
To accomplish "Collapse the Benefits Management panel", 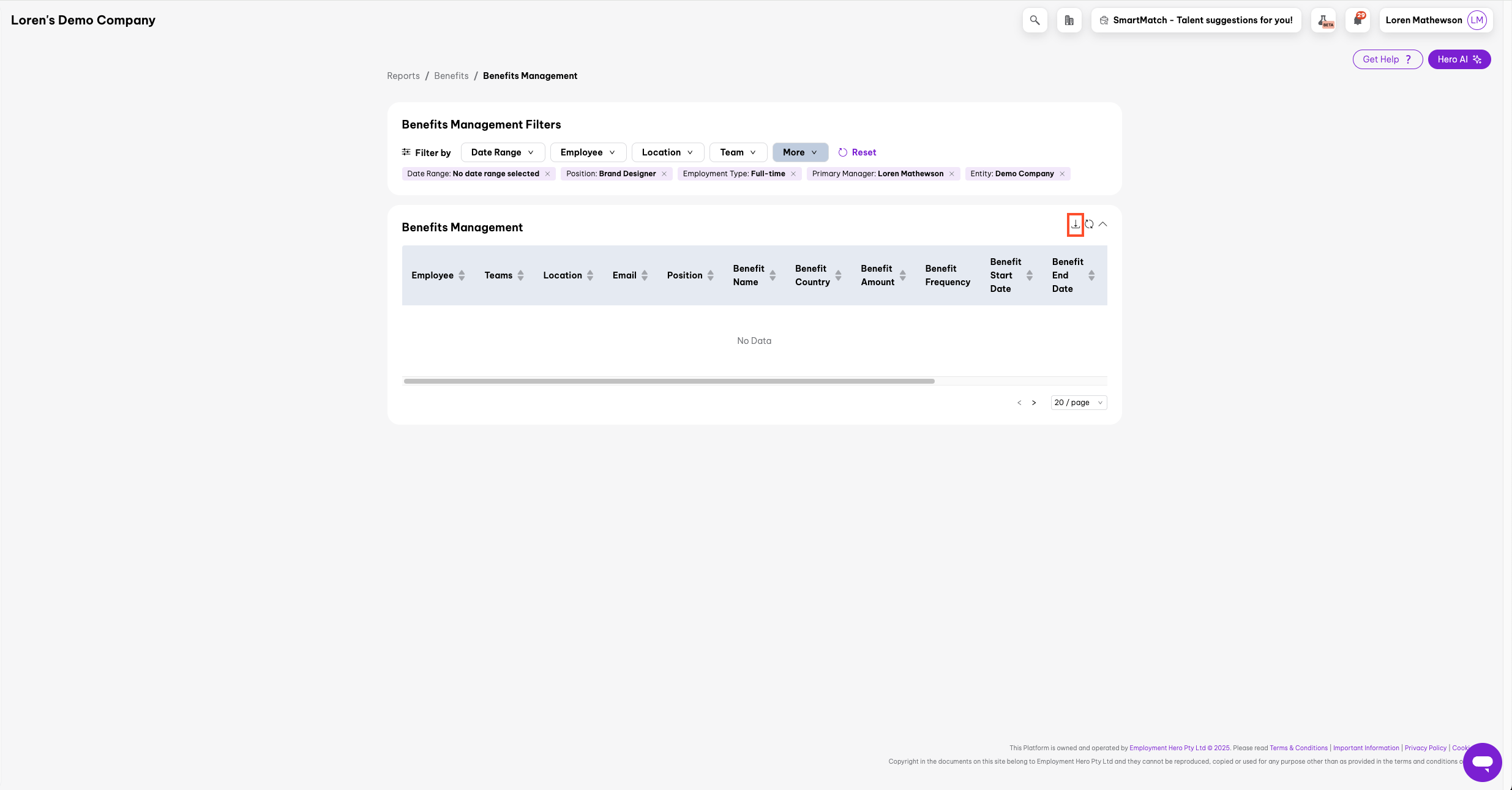I will coord(1102,225).
